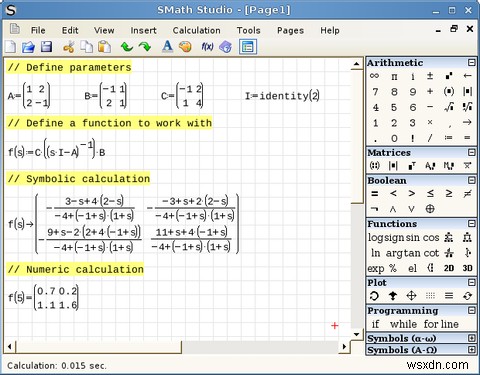This screenshot has width=480, height=375.
Task: Open the Edit menu
Action: coord(70,30)
